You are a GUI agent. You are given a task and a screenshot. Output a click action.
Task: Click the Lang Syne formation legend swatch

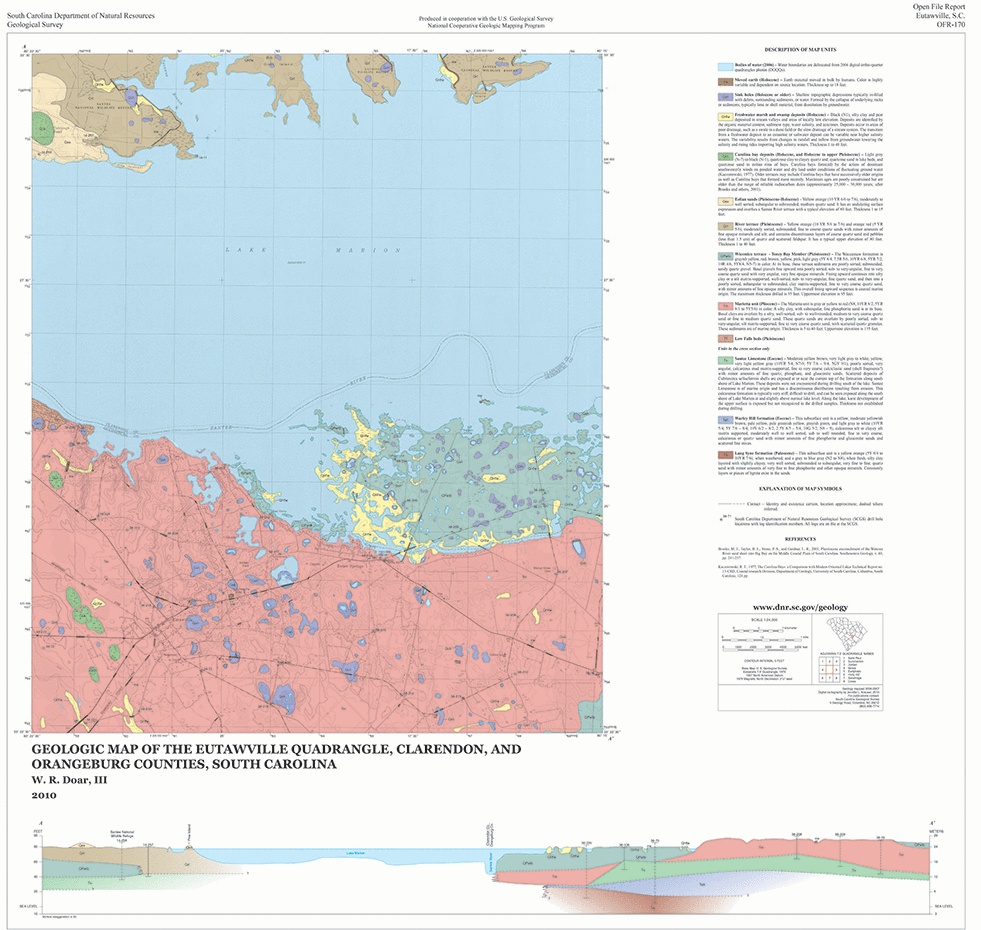[726, 453]
